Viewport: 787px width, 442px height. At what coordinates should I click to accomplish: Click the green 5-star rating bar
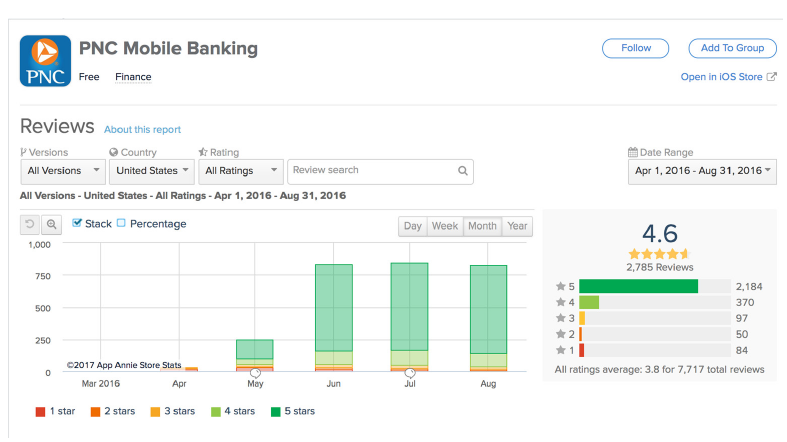[638, 286]
